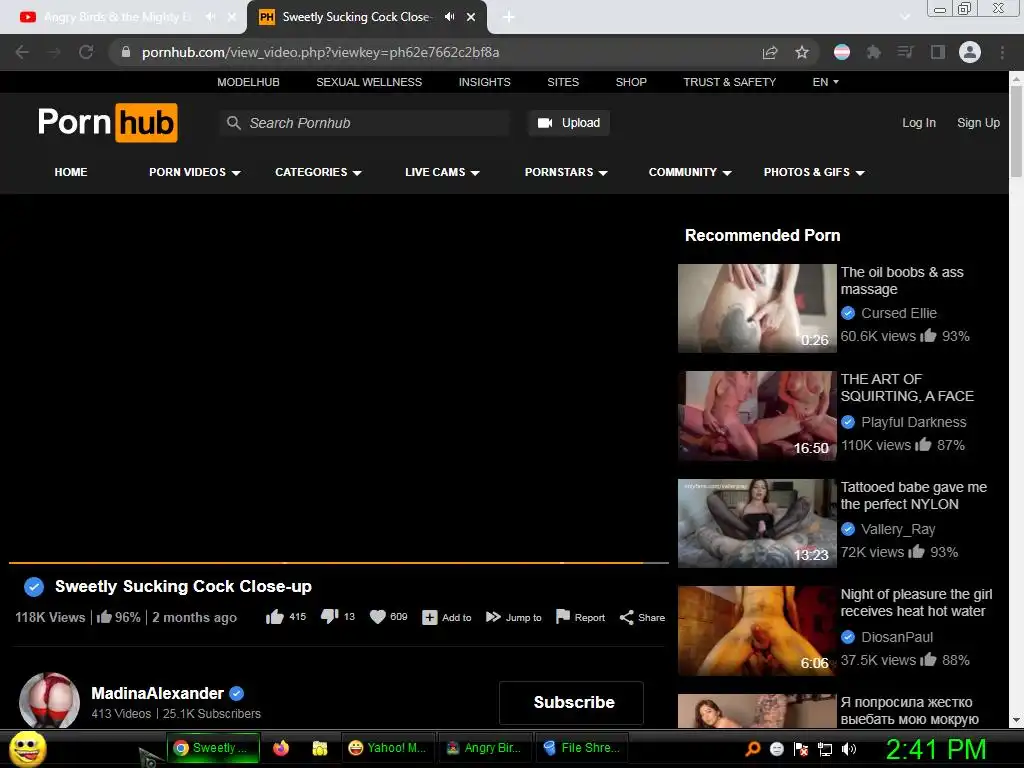
Task: Open a new browser tab
Action: pyautogui.click(x=509, y=17)
